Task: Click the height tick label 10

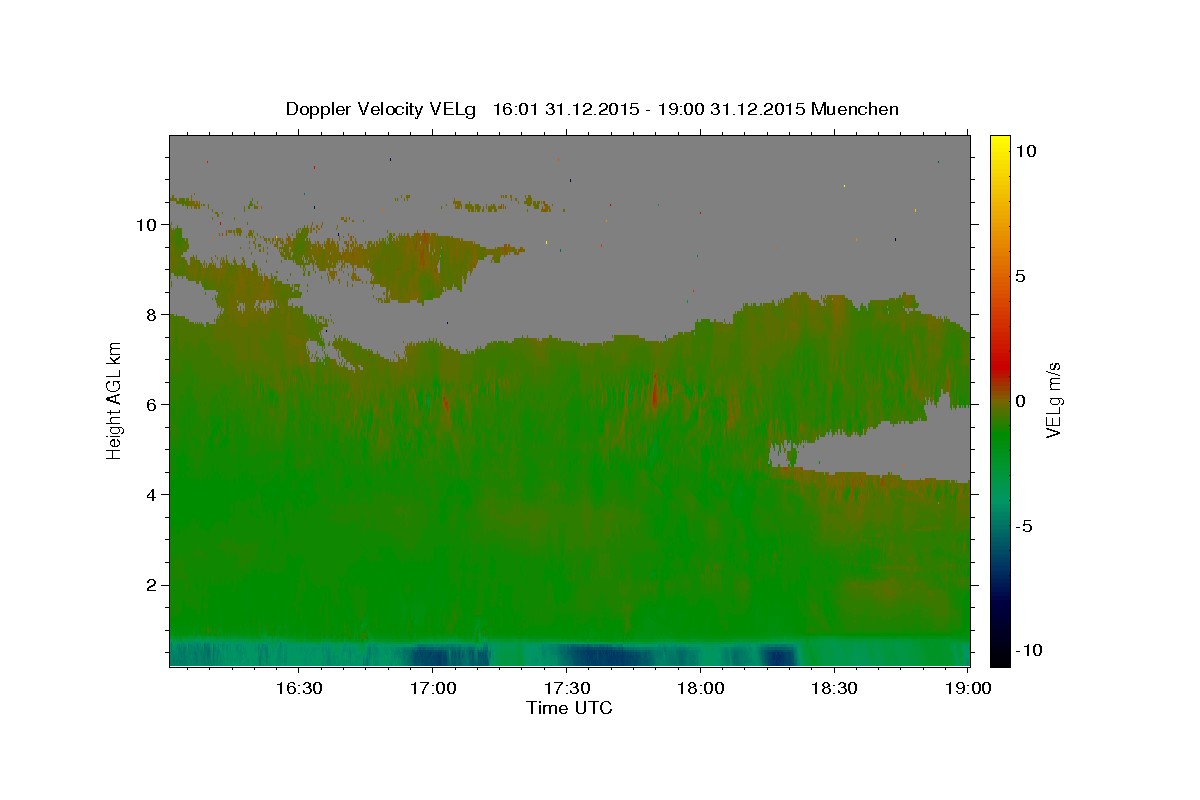Action: pyautogui.click(x=148, y=225)
